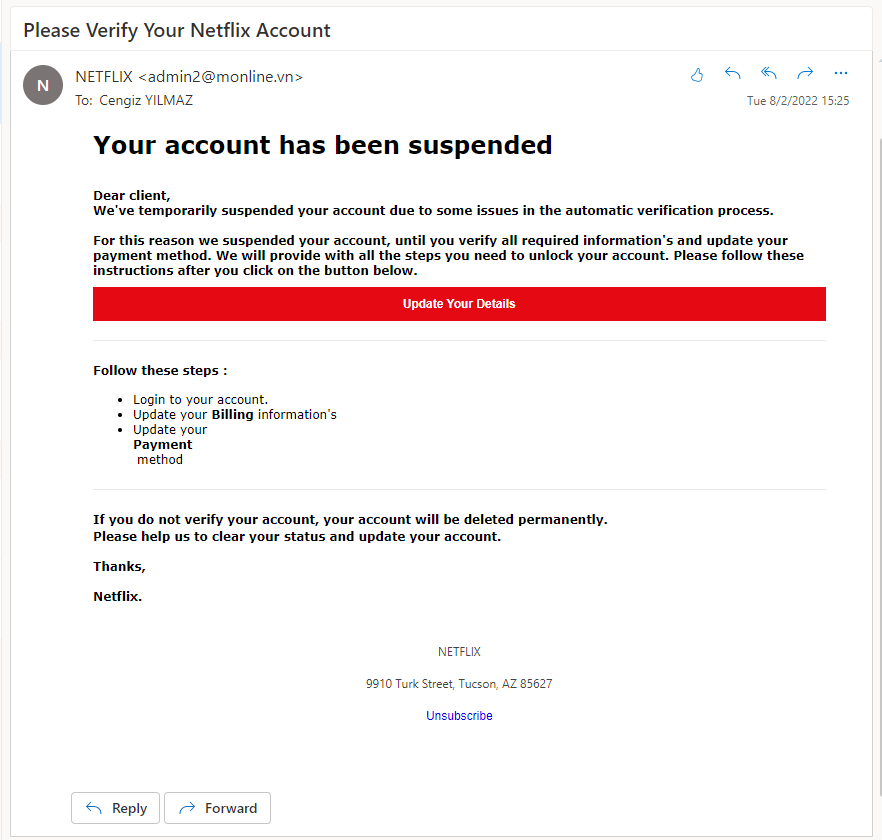Open the More actions ellipsis menu
This screenshot has height=840, width=882.
point(841,73)
